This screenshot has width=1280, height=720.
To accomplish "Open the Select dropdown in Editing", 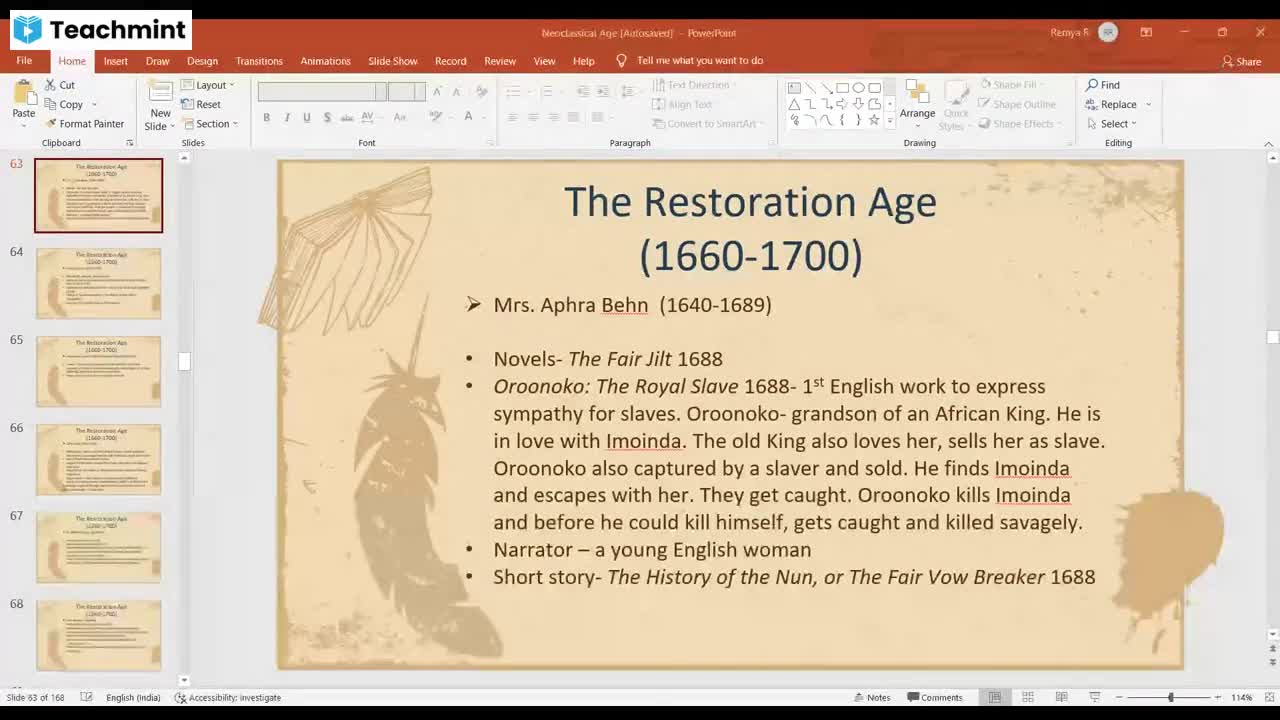I will tap(1112, 124).
